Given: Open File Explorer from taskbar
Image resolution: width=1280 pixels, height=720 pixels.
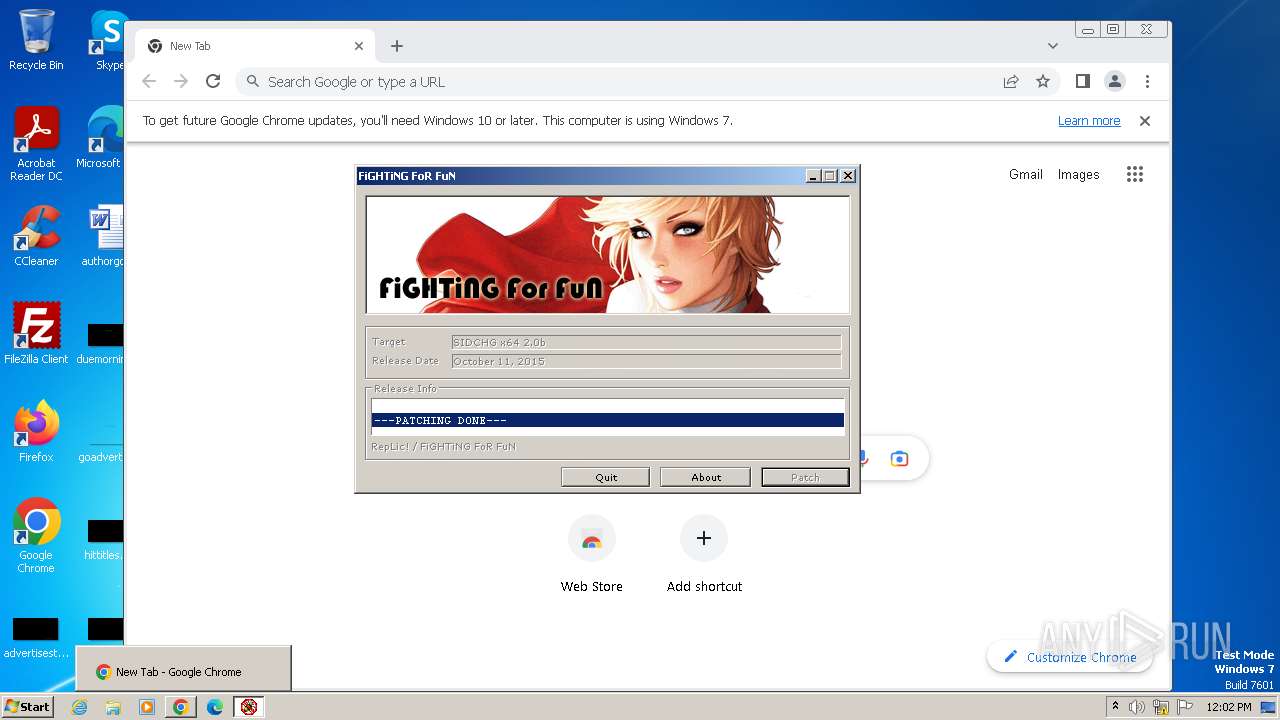Looking at the screenshot, I should pyautogui.click(x=113, y=707).
